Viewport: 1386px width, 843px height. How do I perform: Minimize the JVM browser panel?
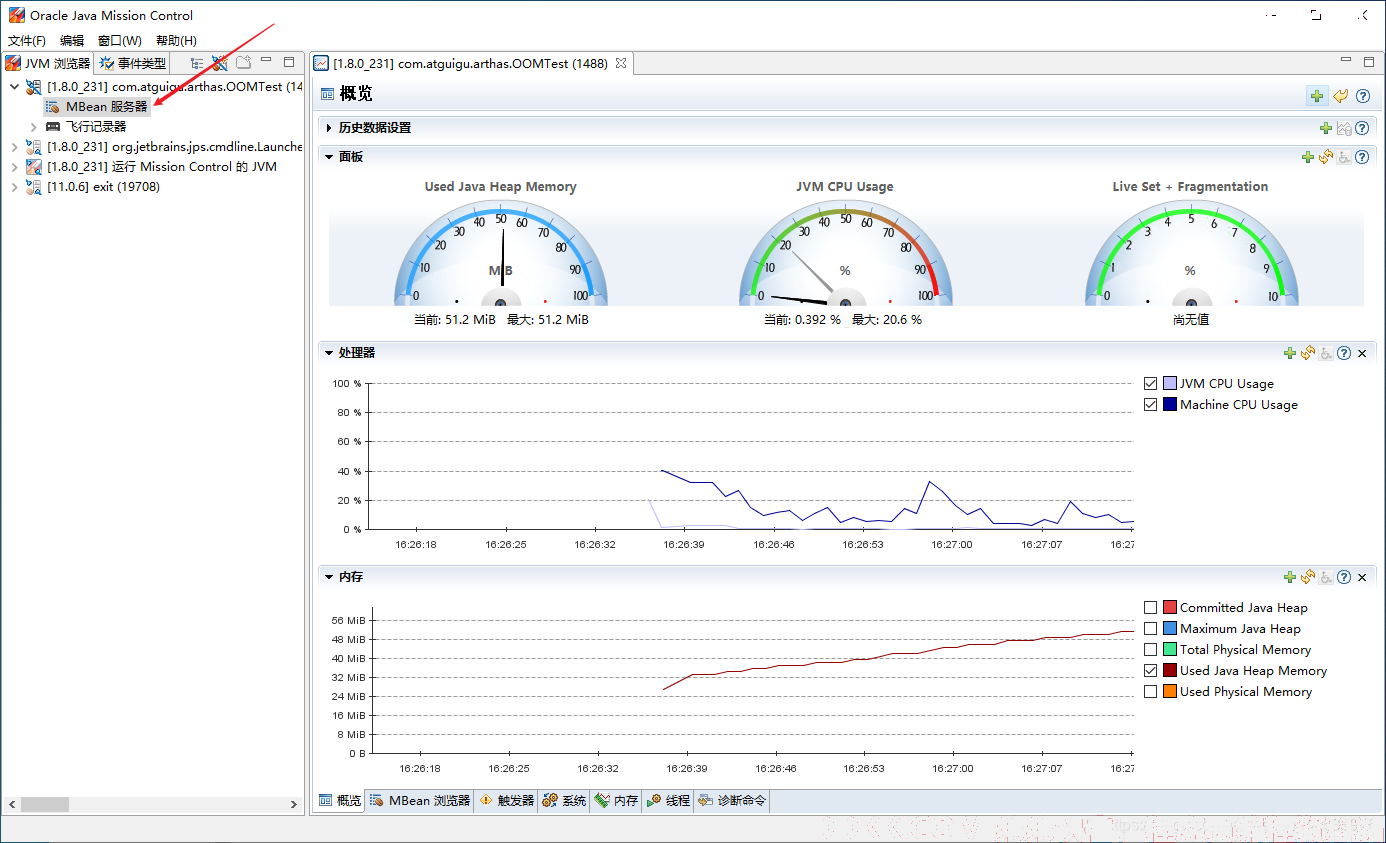267,62
